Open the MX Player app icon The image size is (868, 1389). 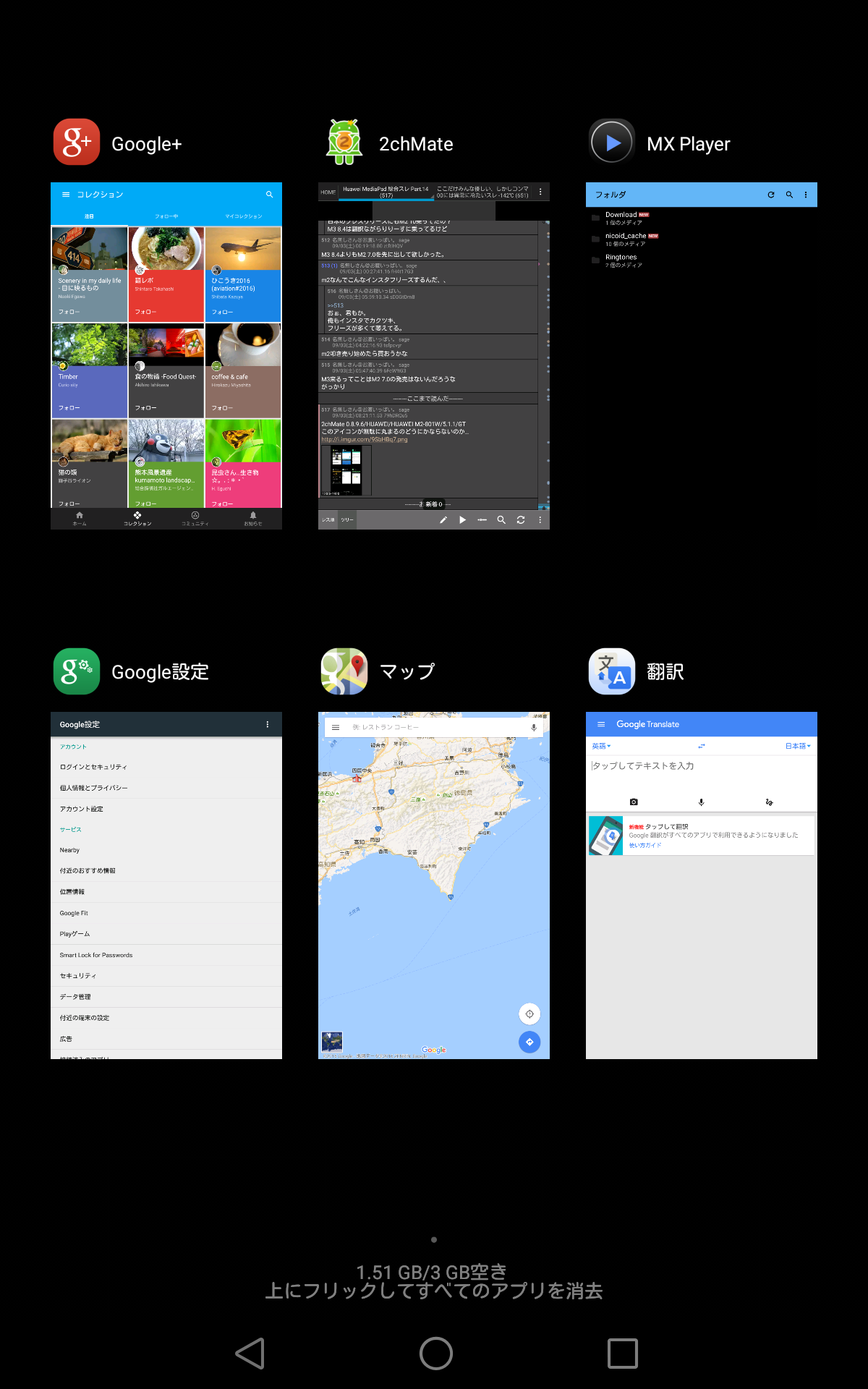click(x=612, y=143)
